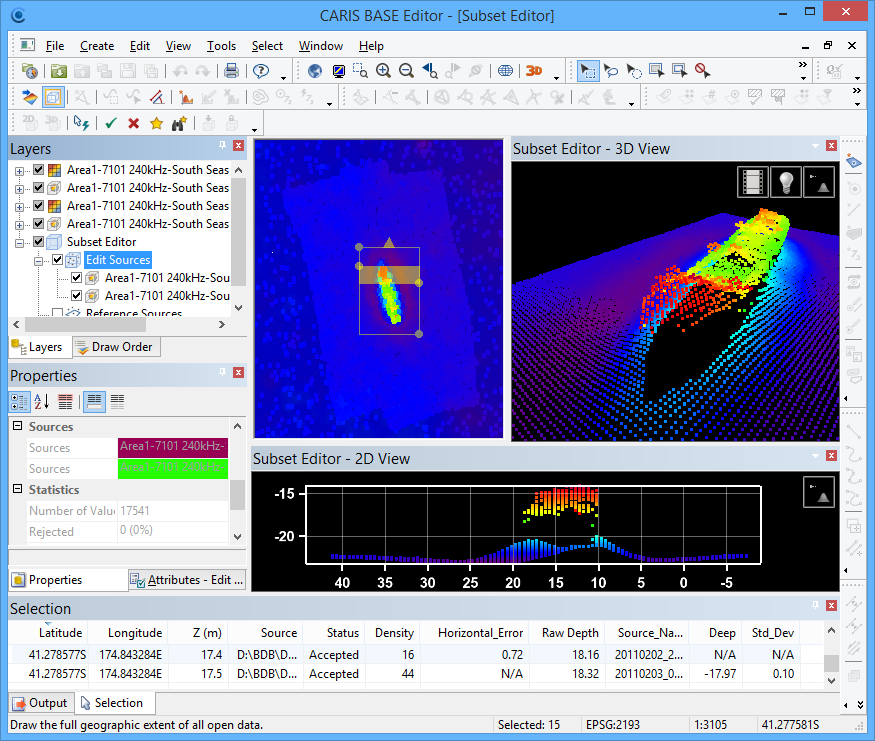Viewport: 875px width, 741px height.
Task: Click the orange 3D view toolbar button
Action: (534, 71)
